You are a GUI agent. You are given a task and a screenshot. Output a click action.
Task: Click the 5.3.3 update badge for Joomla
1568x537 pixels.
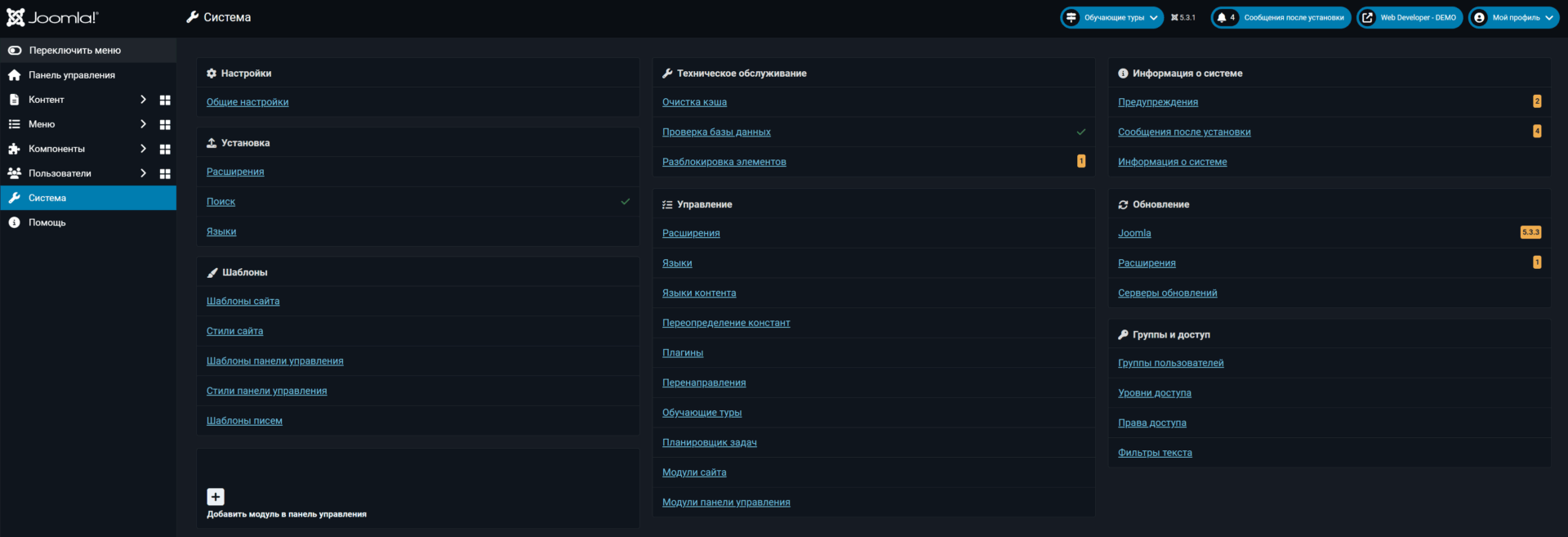[x=1530, y=232]
